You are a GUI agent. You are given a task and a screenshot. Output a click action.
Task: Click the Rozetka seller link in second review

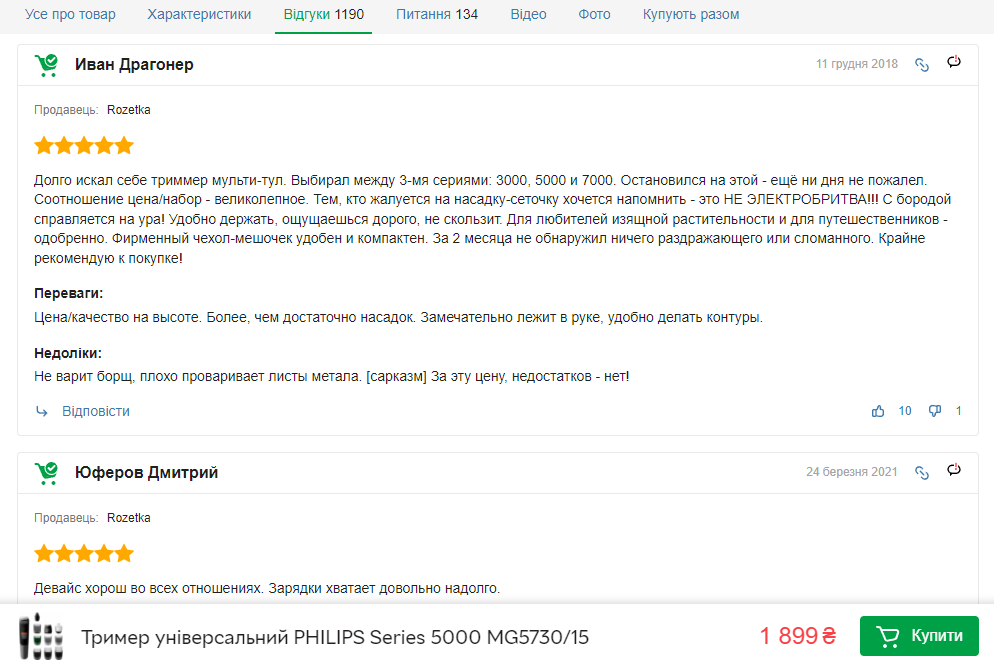click(129, 518)
